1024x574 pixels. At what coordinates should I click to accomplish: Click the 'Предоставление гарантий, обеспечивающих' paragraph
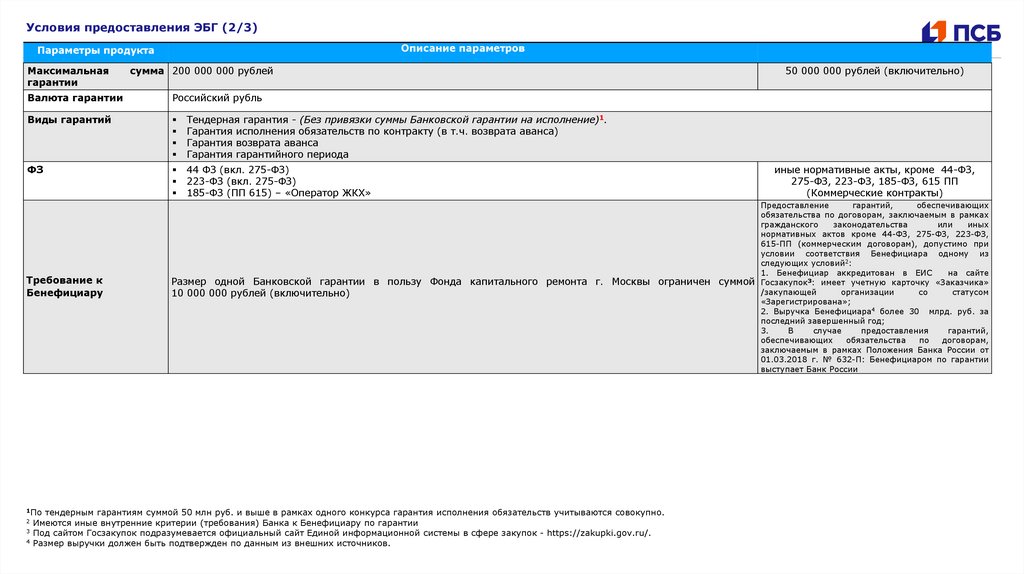click(x=874, y=234)
